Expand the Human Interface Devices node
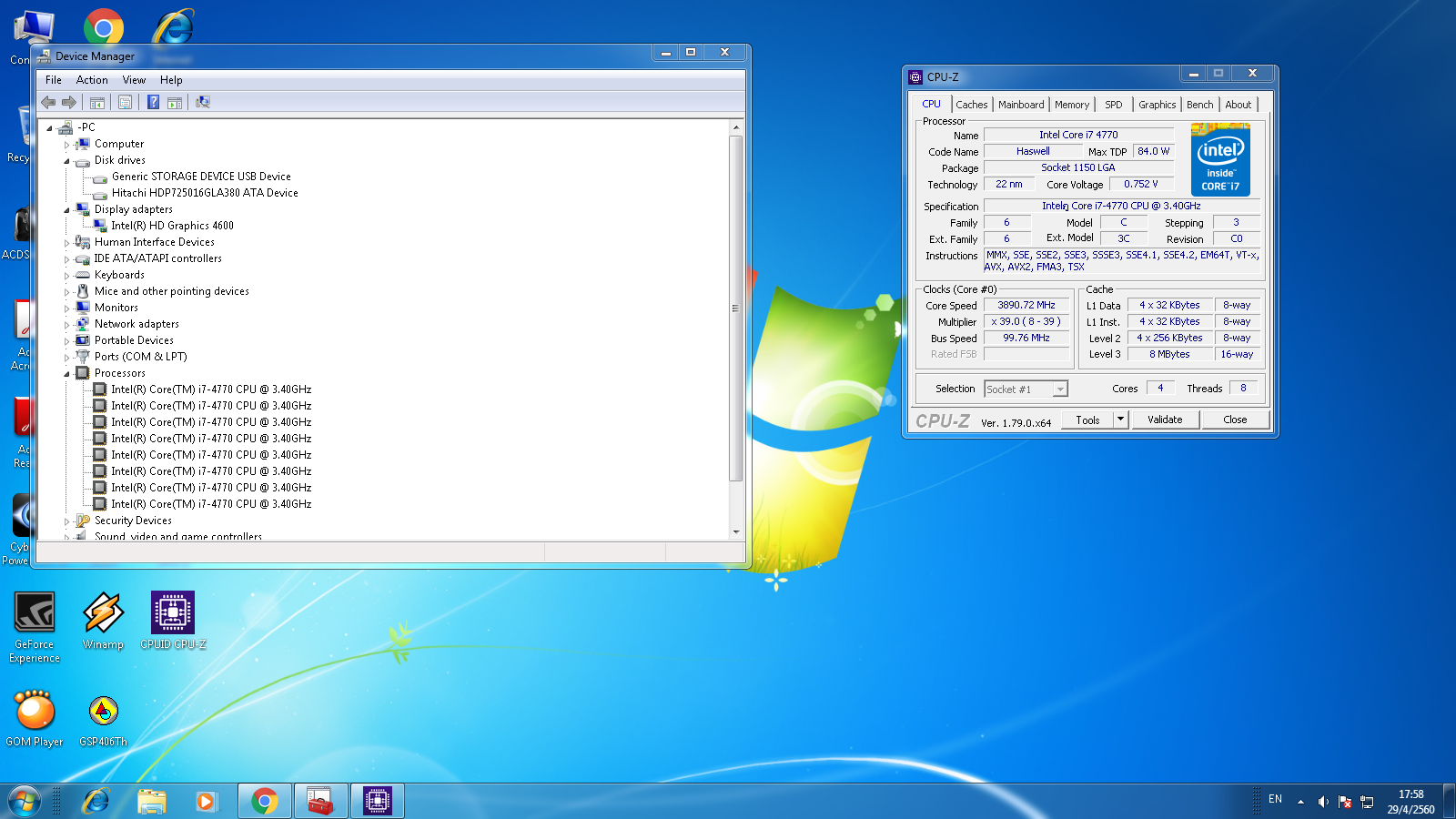 pyautogui.click(x=66, y=242)
